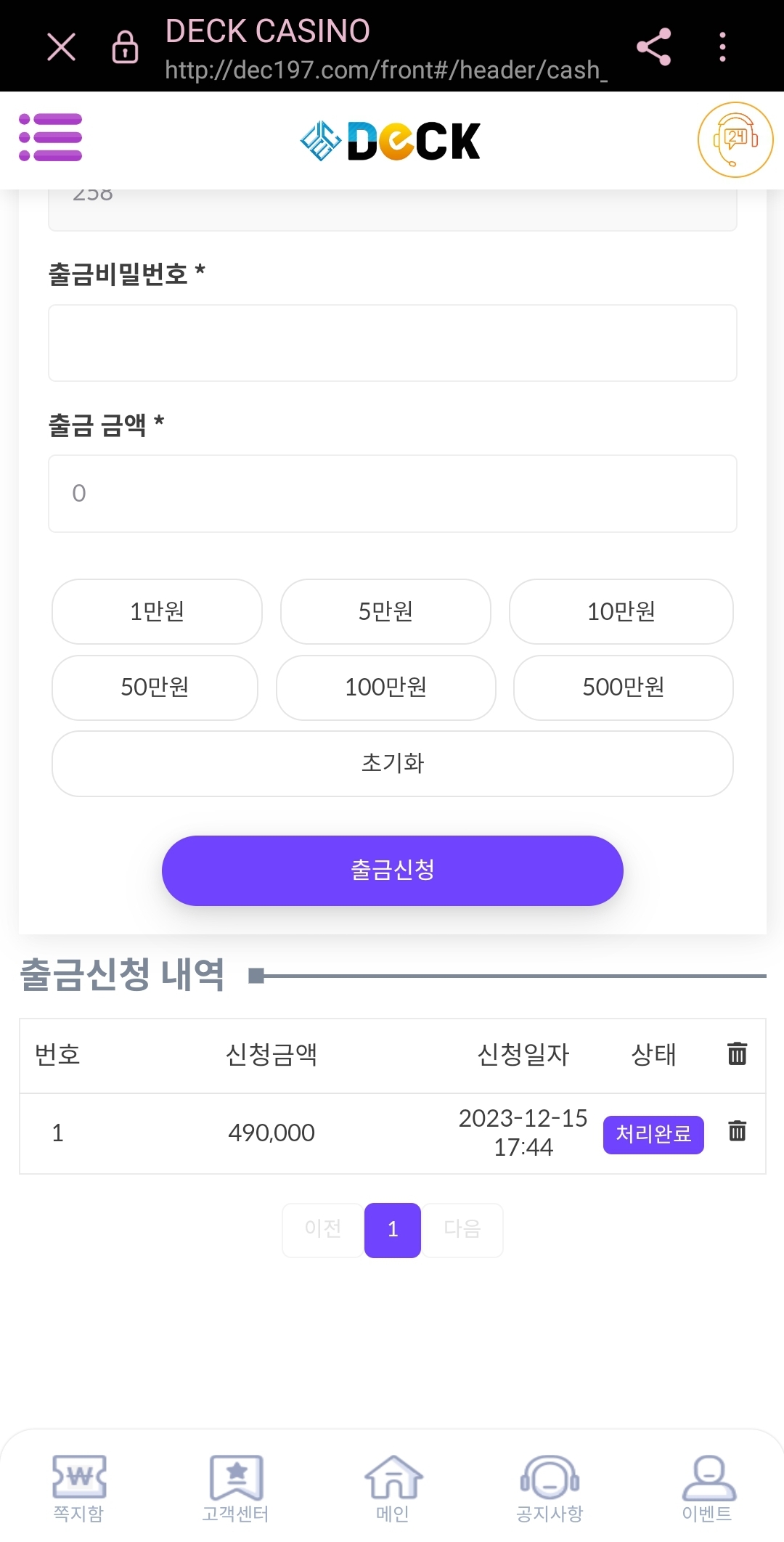This screenshot has width=784, height=1542.
Task: Open the 쪽지함 message box
Action: tap(78, 1488)
